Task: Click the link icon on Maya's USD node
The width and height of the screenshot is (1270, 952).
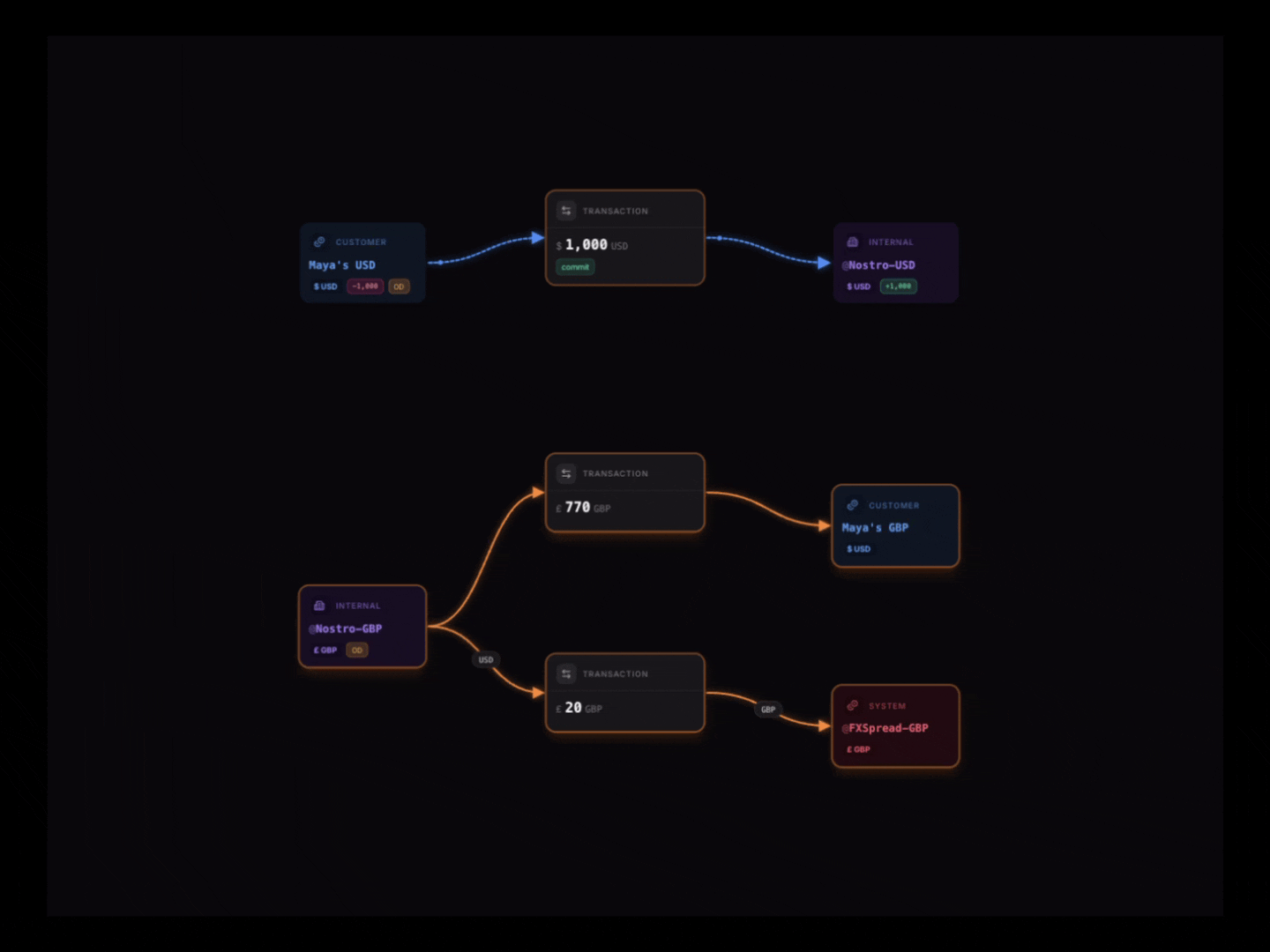Action: click(319, 242)
